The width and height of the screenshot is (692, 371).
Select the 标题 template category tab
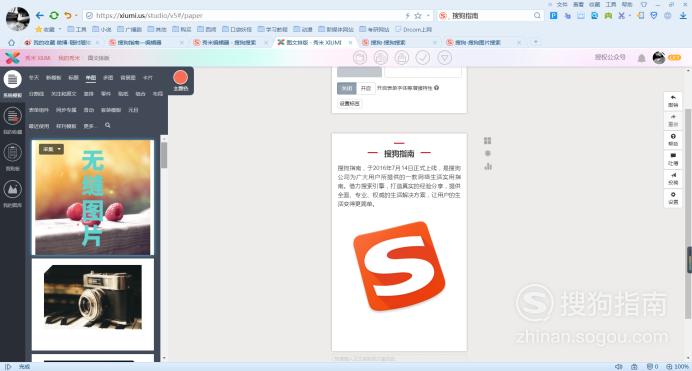(x=73, y=78)
